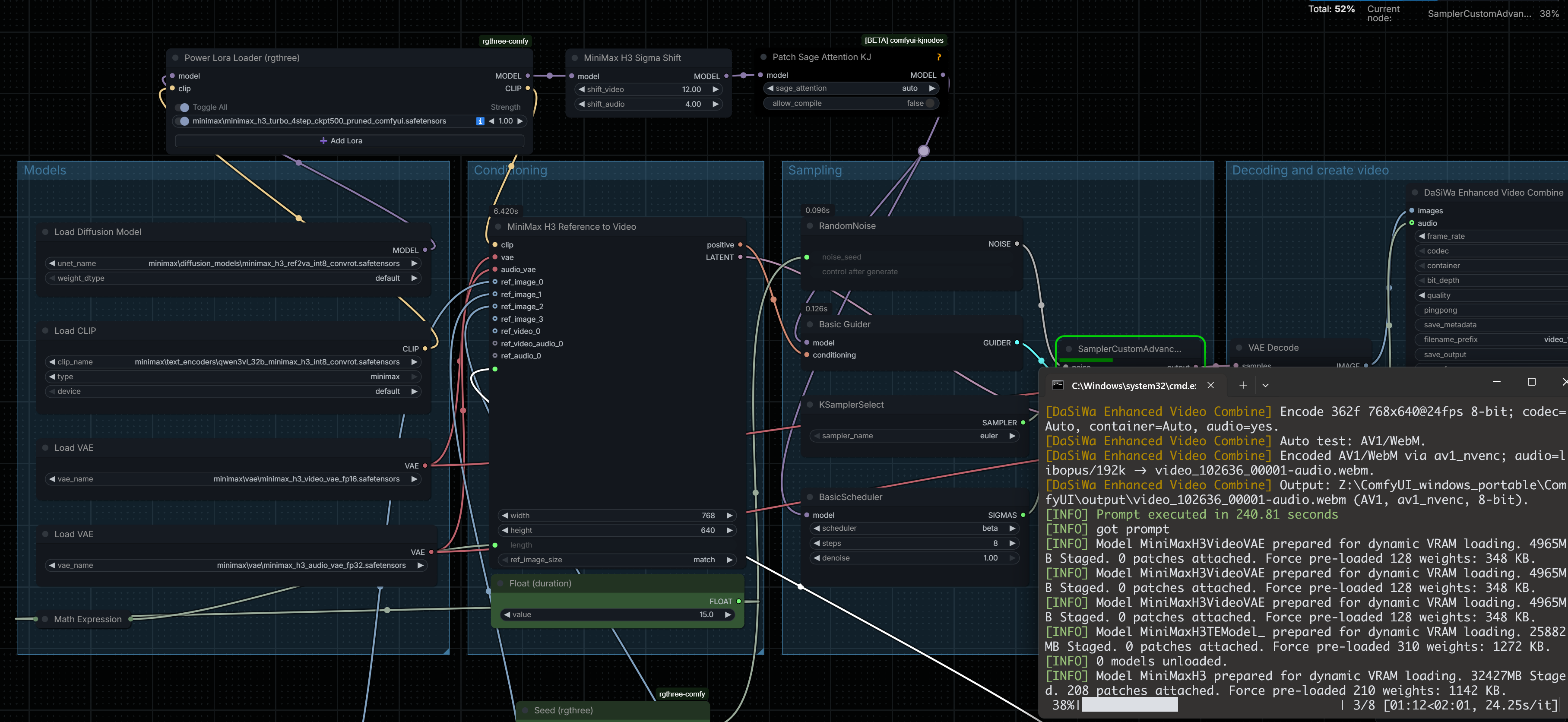Collapse the Power Lora Loader node via its dot
This screenshot has width=1568, height=722.
(175, 58)
